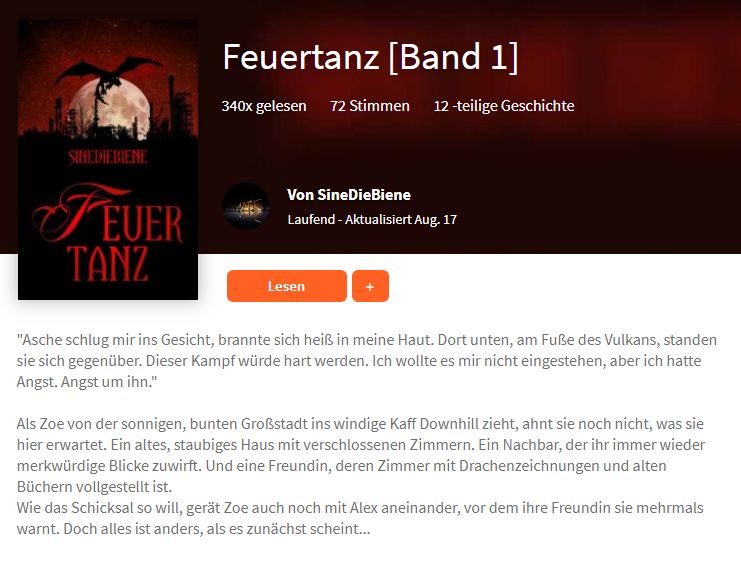Screen dimensions: 741x563
Task: Click the red Feuer Tanz lettering on cover
Action: [x=108, y=233]
